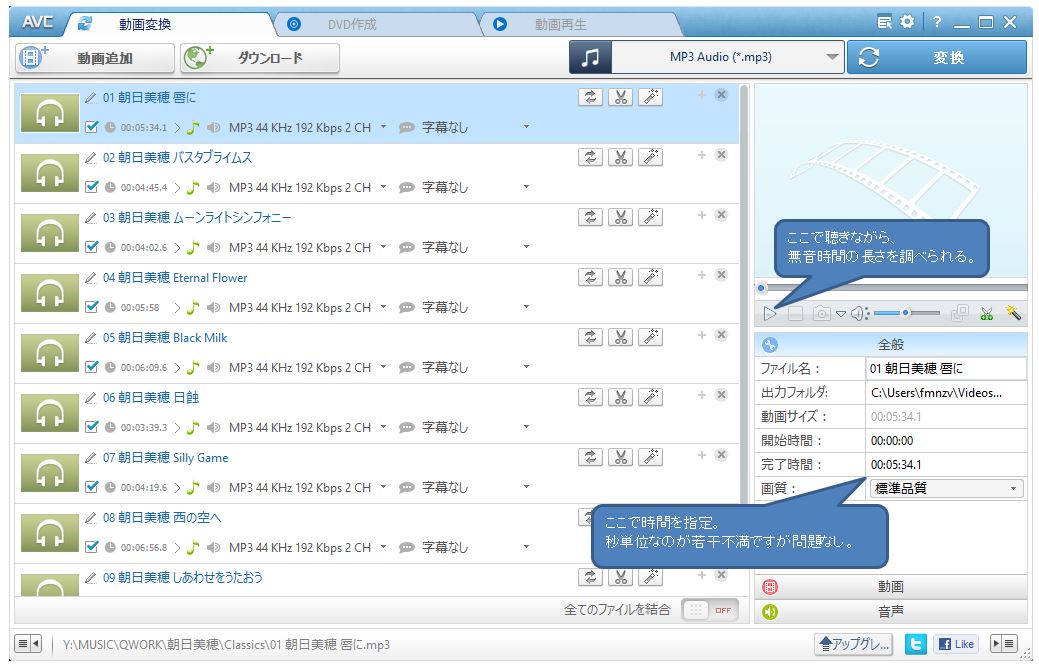Open the 字幕なし subtitle dropdown for track 07

coord(526,487)
